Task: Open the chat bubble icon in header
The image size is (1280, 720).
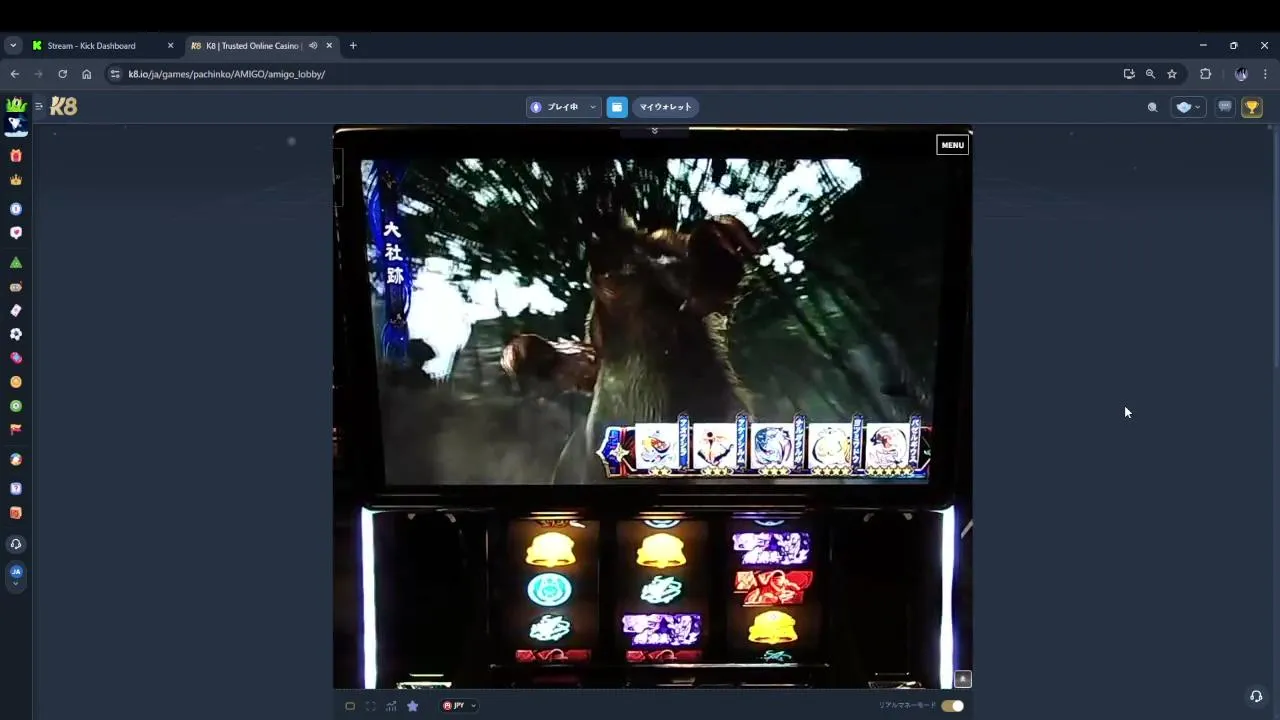Action: coord(1225,107)
